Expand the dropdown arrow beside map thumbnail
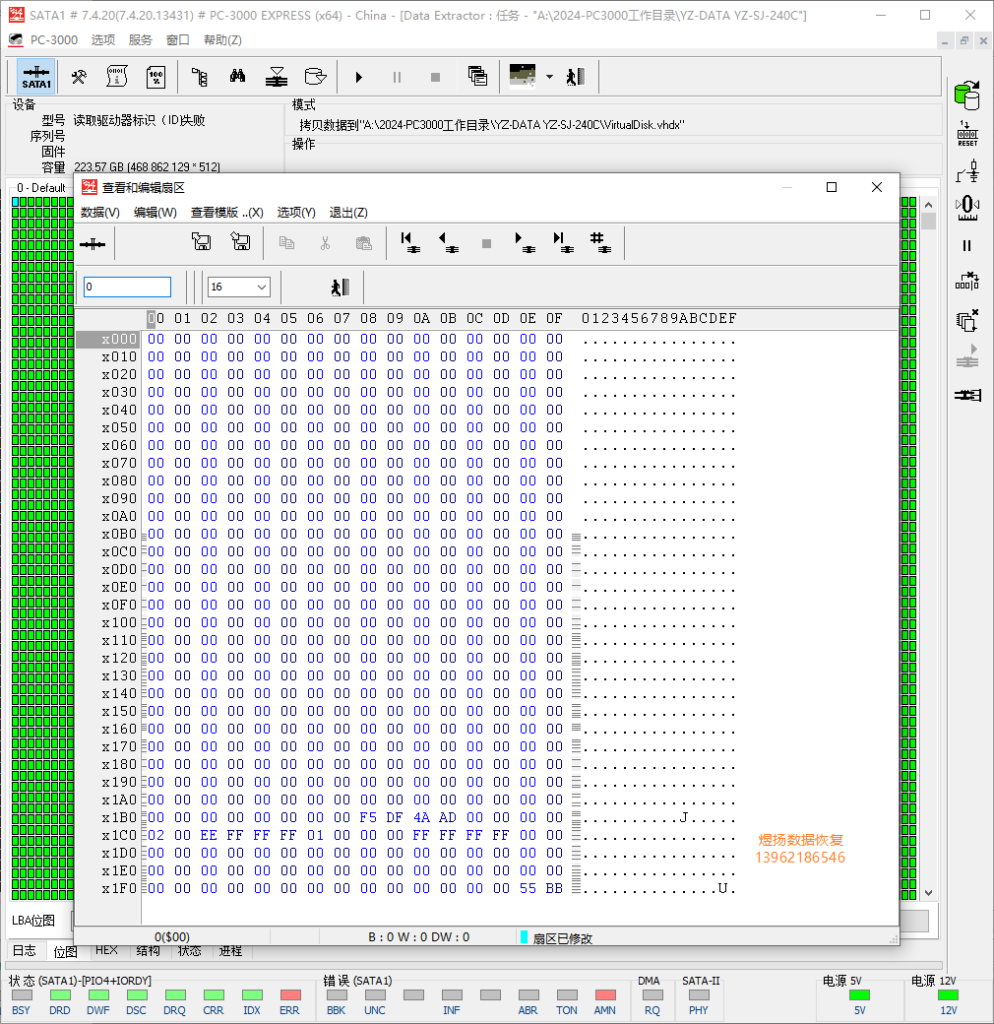The height and width of the screenshot is (1024, 994). (549, 77)
